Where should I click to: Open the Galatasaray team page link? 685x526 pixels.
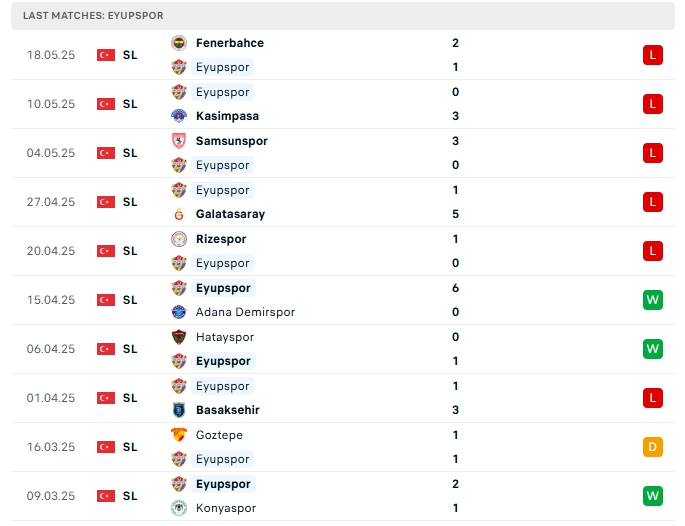click(x=230, y=214)
